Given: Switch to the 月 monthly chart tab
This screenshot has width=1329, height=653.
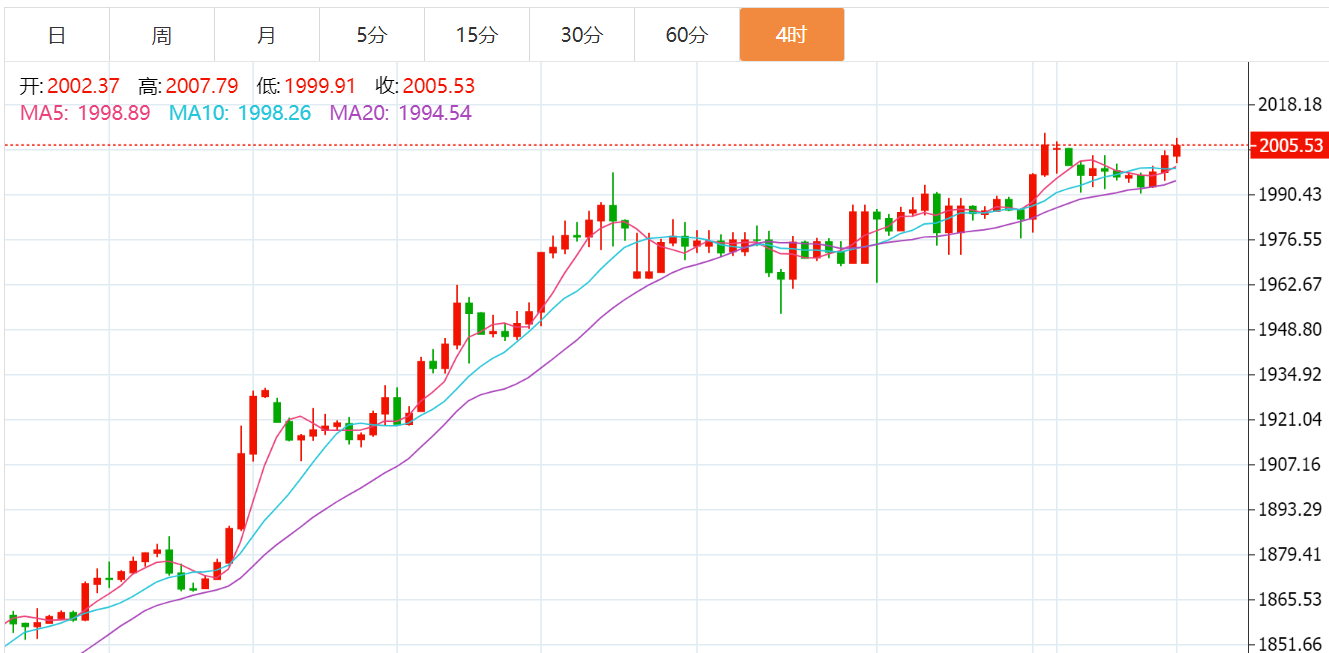Looking at the screenshot, I should (267, 35).
